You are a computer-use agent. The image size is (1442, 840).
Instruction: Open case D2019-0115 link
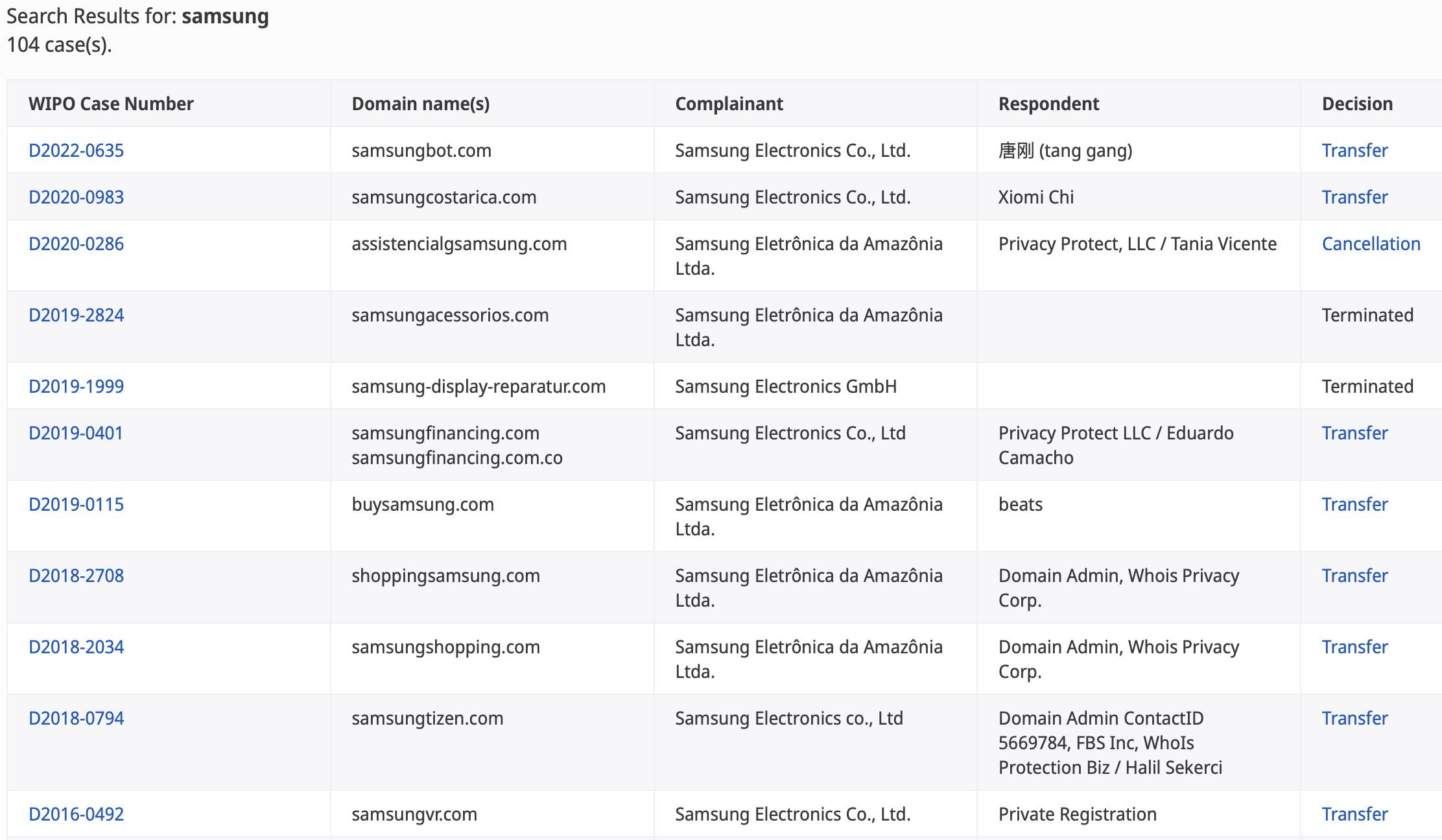tap(76, 504)
